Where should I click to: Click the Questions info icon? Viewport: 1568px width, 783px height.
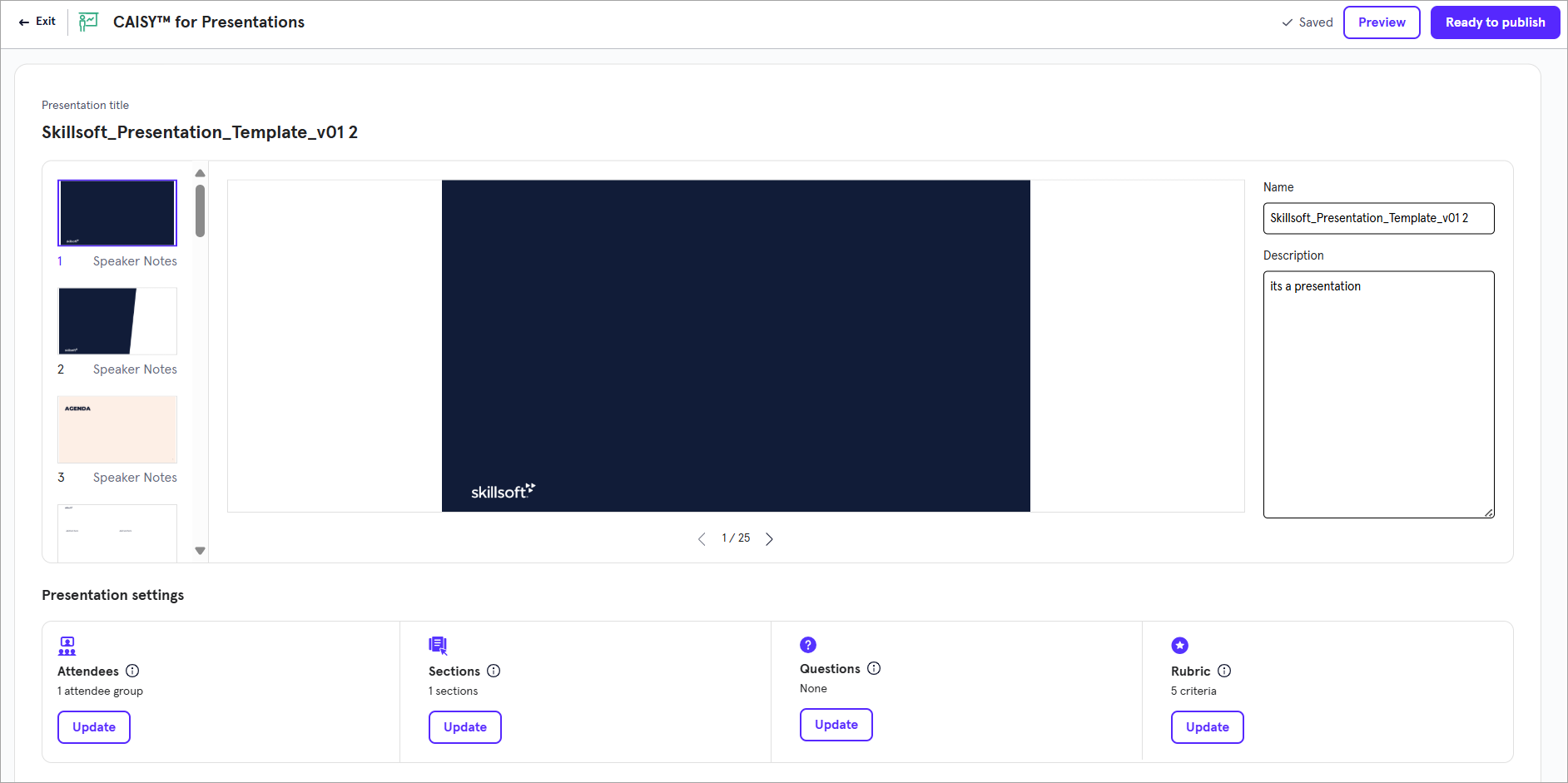pos(874,669)
